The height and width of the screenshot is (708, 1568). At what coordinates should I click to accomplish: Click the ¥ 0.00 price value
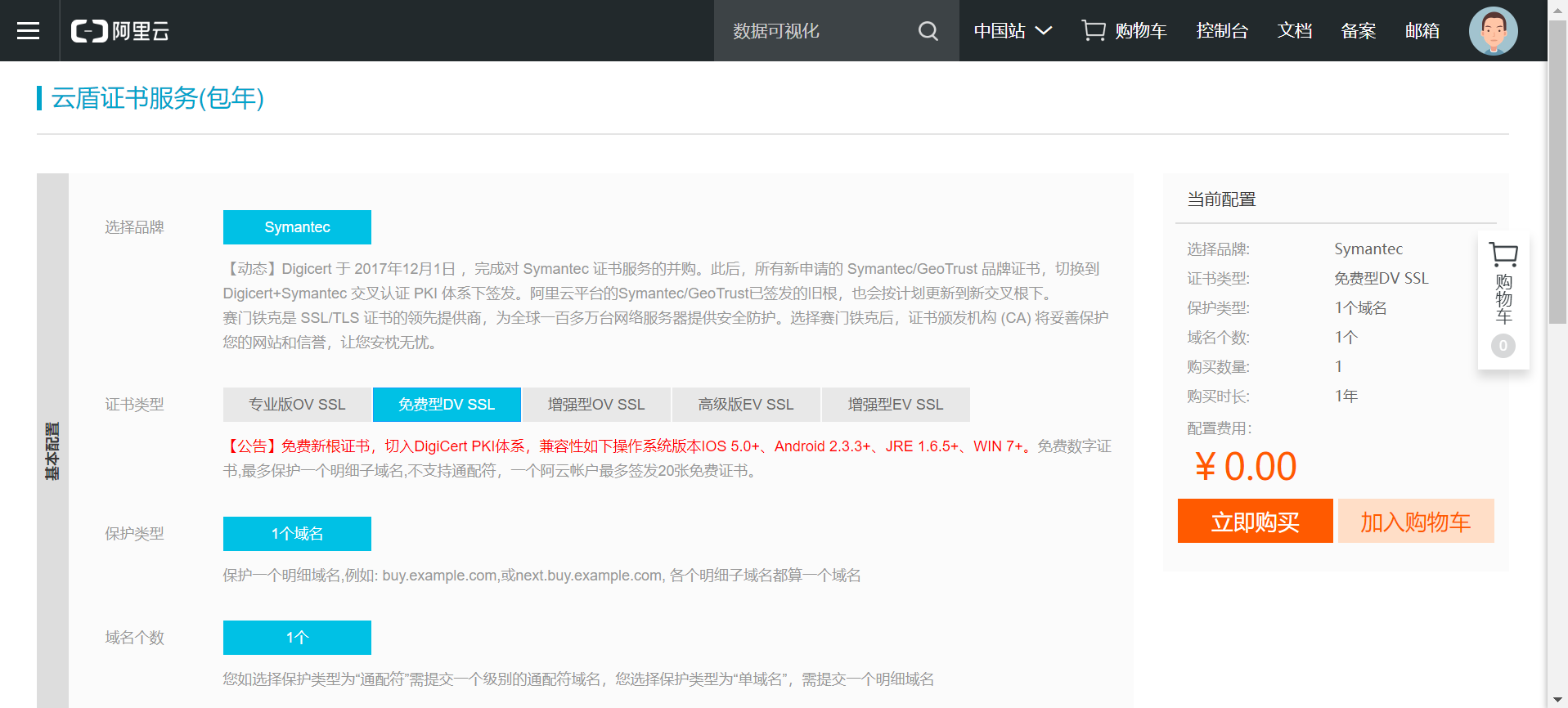coord(1246,467)
